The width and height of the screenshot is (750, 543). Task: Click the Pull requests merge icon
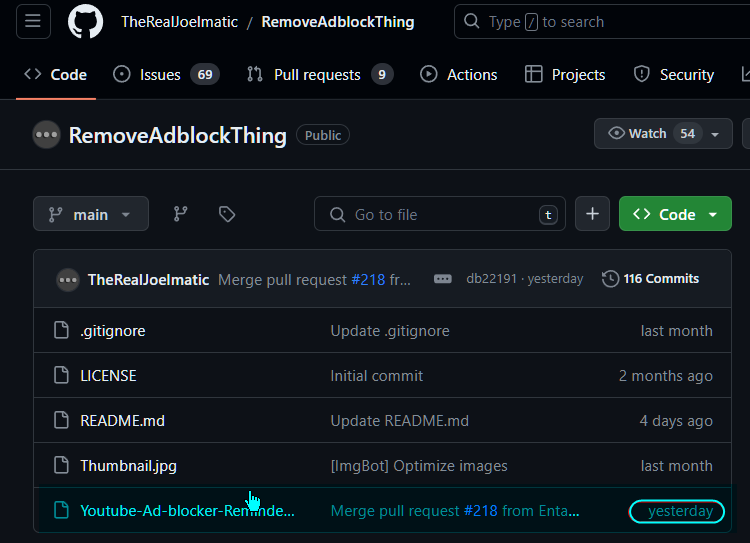(255, 74)
